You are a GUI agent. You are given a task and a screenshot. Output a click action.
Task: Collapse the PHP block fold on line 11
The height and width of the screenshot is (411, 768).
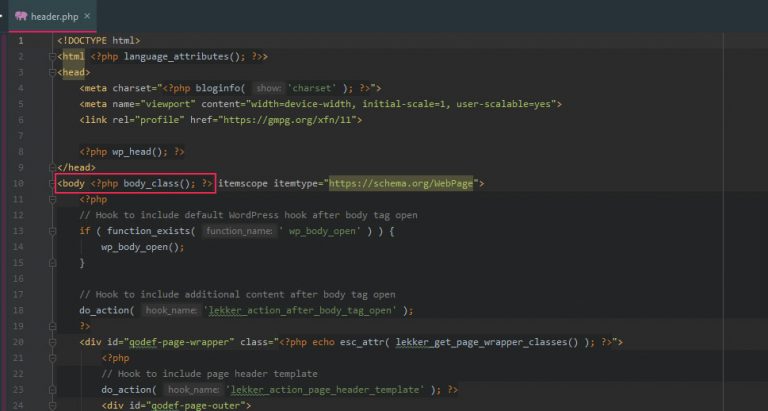(x=52, y=199)
